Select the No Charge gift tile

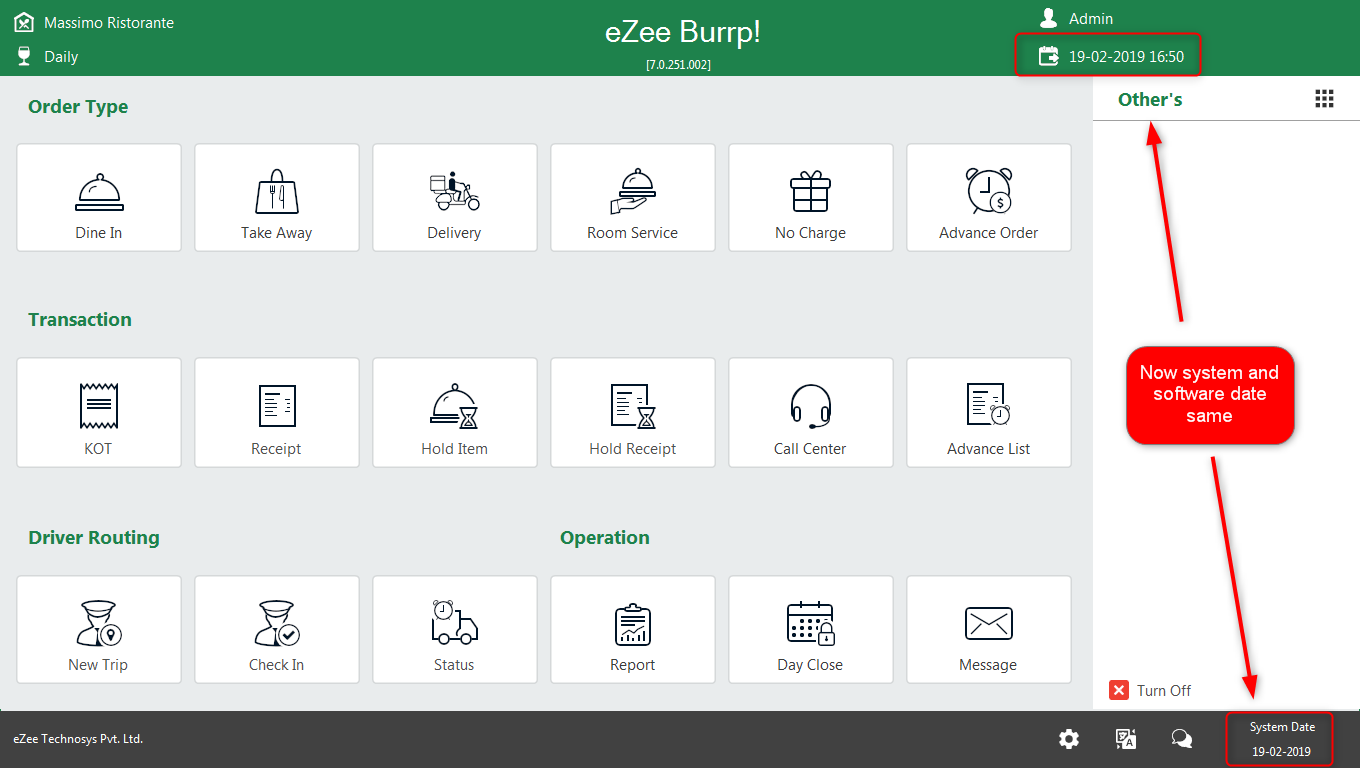coord(811,197)
